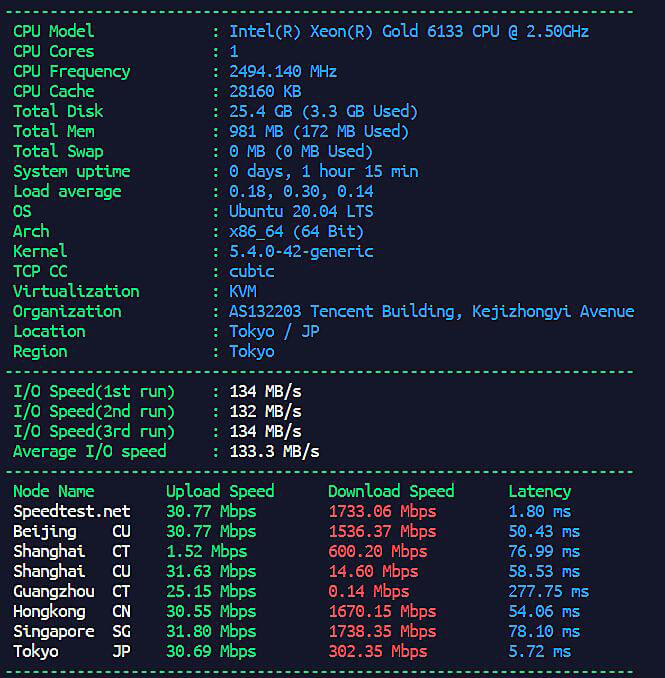Select the Speedtest.net node name
Viewport: 665px width, 678px height.
[72, 512]
